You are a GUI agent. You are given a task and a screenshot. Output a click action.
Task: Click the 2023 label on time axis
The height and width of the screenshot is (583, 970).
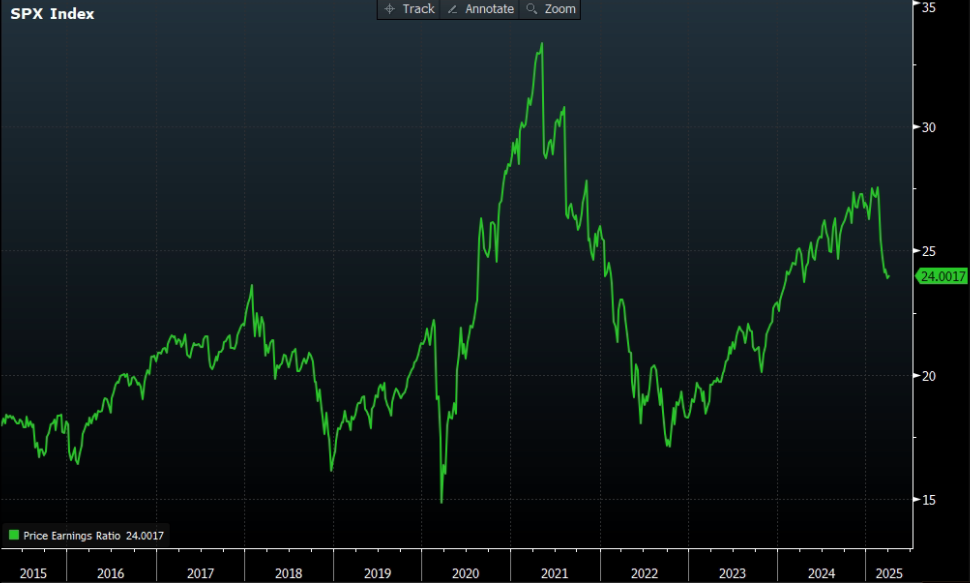(732, 573)
